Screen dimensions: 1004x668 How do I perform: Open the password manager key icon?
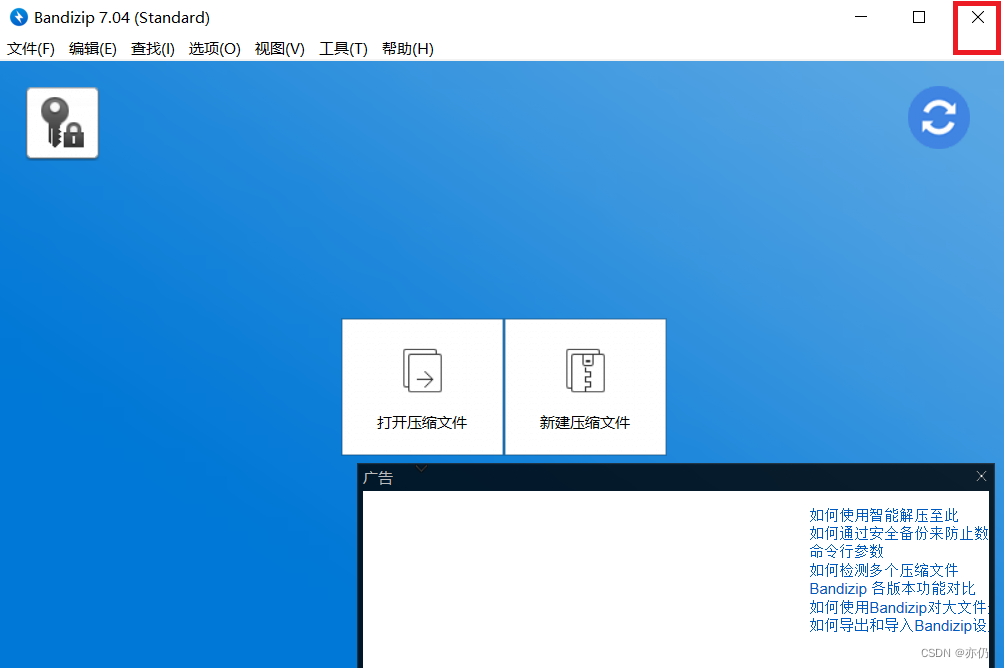tap(62, 122)
